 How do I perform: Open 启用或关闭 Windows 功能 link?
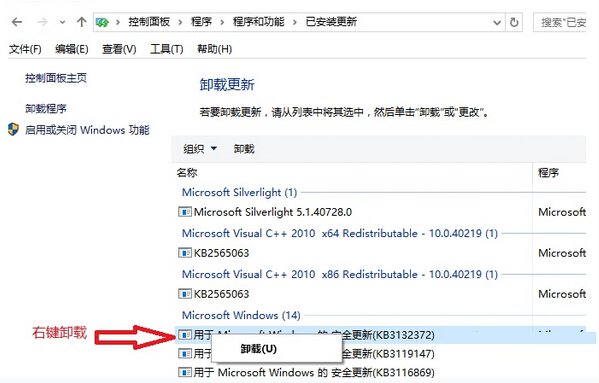pyautogui.click(x=87, y=130)
